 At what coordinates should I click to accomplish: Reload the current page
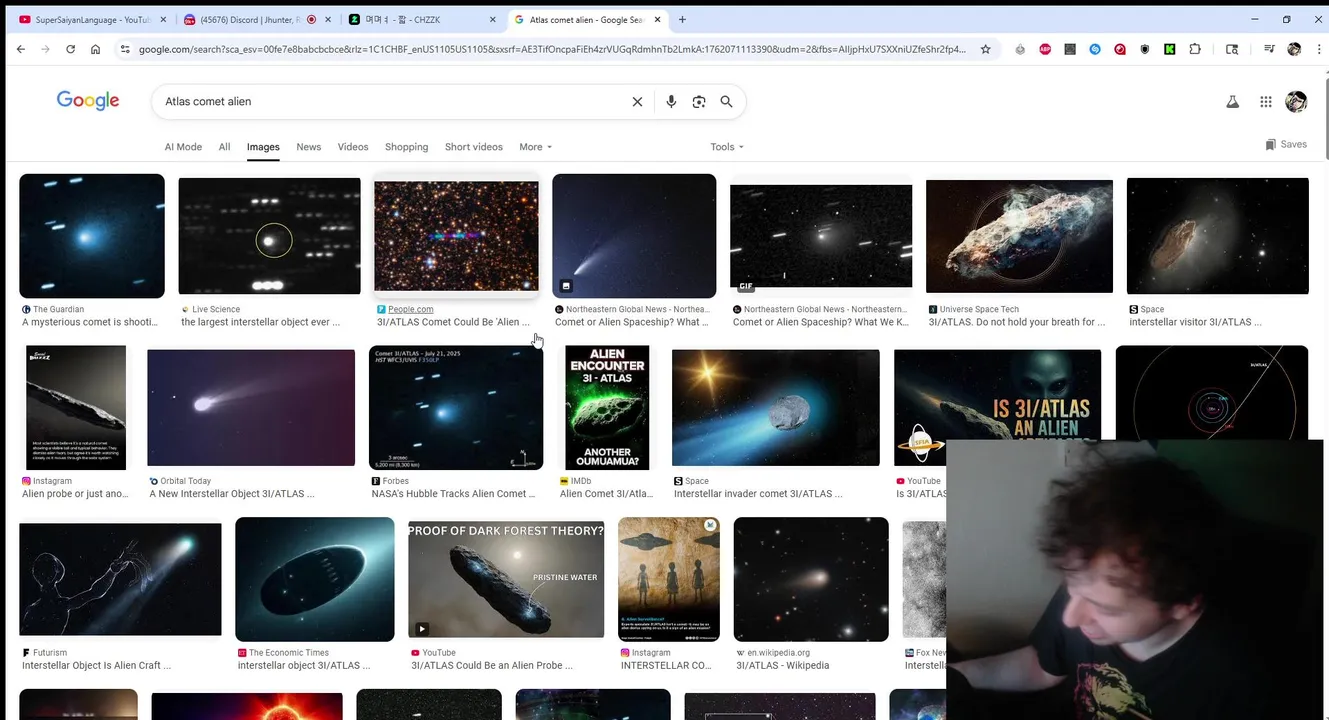[70, 49]
